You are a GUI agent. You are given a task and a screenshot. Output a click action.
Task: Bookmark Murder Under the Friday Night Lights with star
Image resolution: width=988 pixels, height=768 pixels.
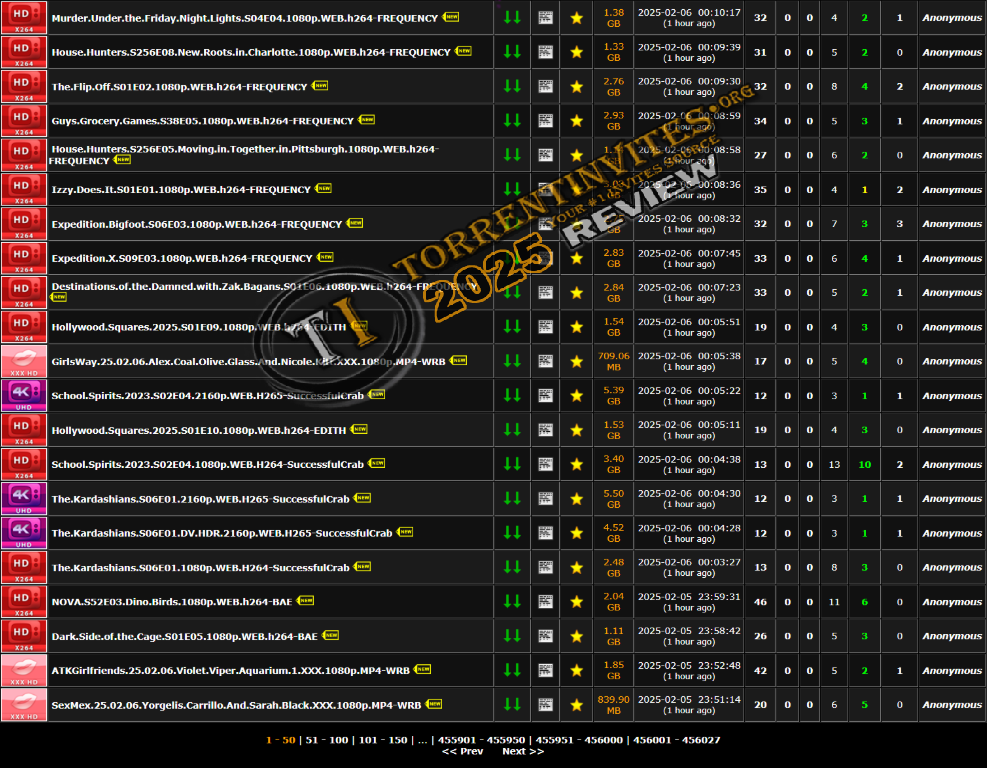(576, 18)
